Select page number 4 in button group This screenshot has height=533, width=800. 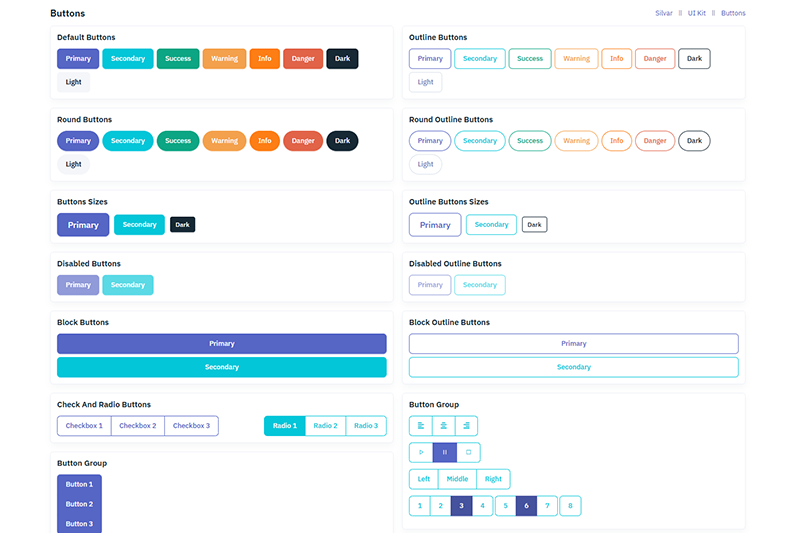(483, 506)
